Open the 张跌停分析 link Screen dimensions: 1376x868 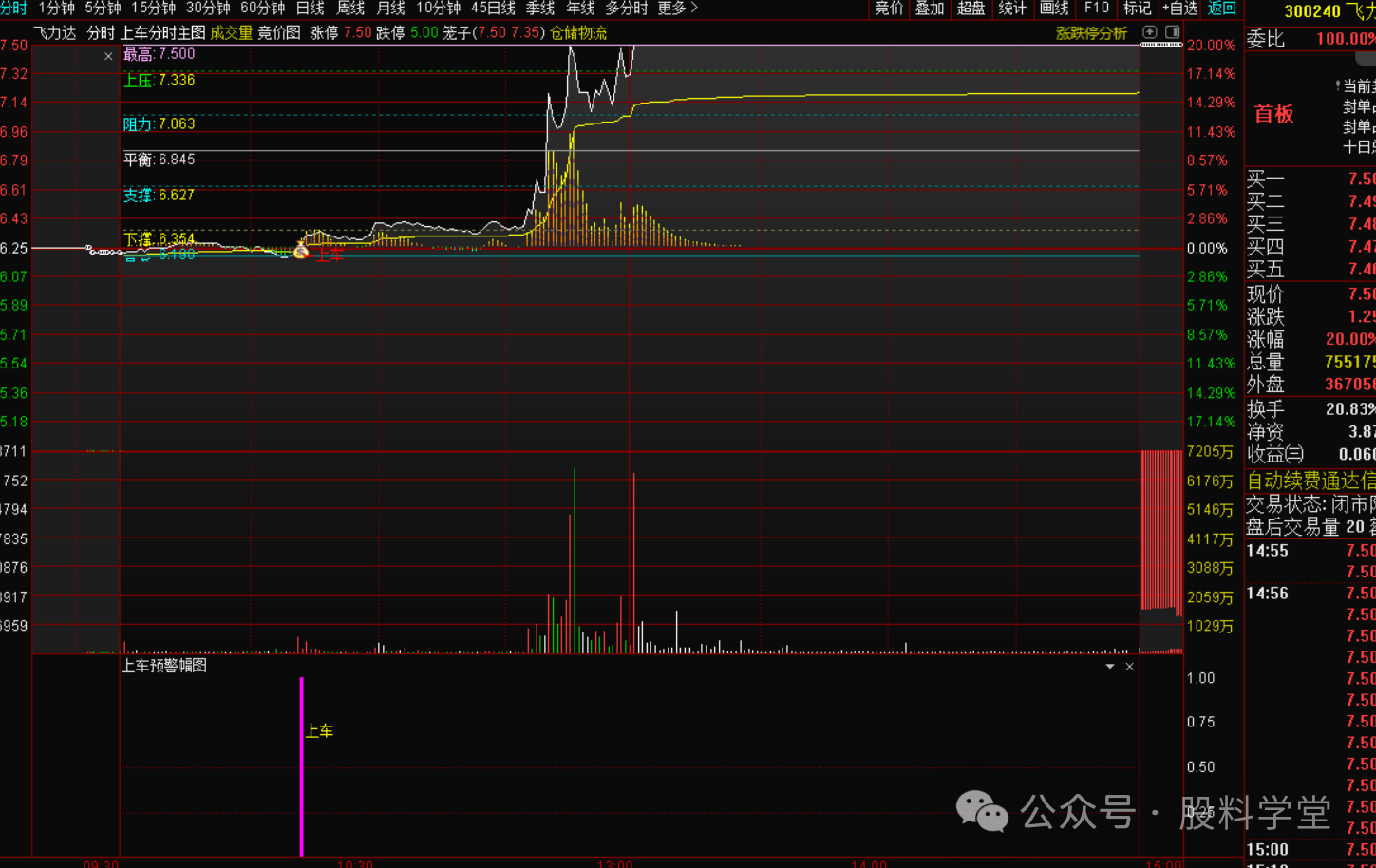[1091, 33]
